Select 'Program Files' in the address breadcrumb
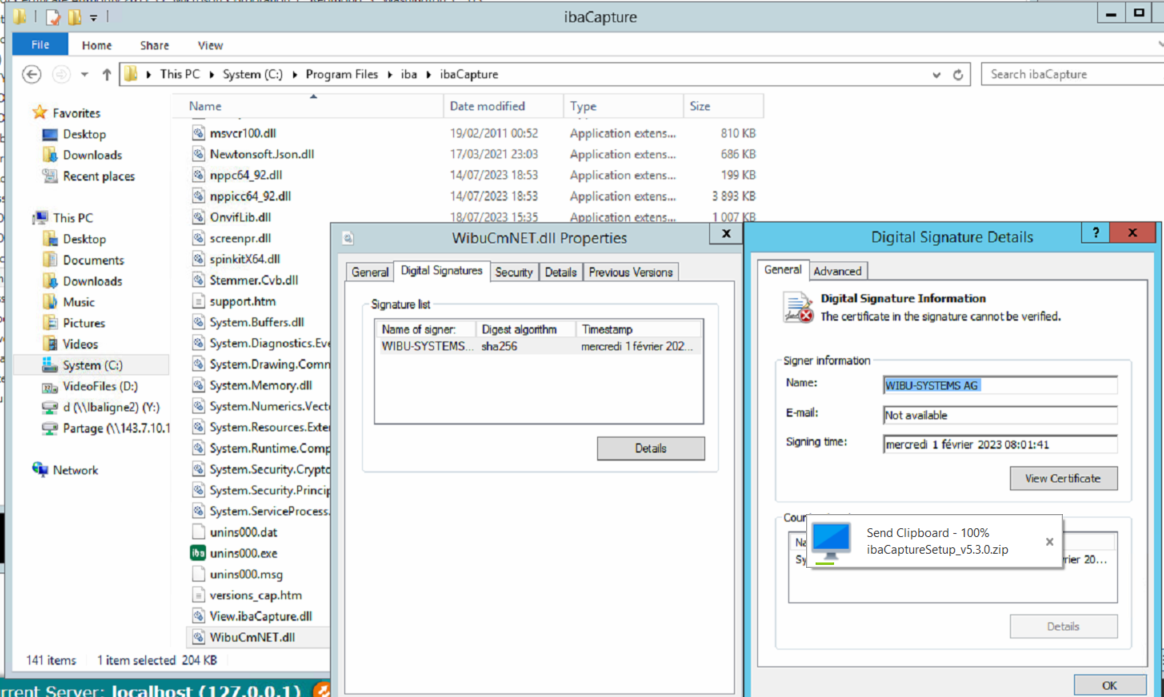This screenshot has height=697, width=1164. tap(341, 74)
